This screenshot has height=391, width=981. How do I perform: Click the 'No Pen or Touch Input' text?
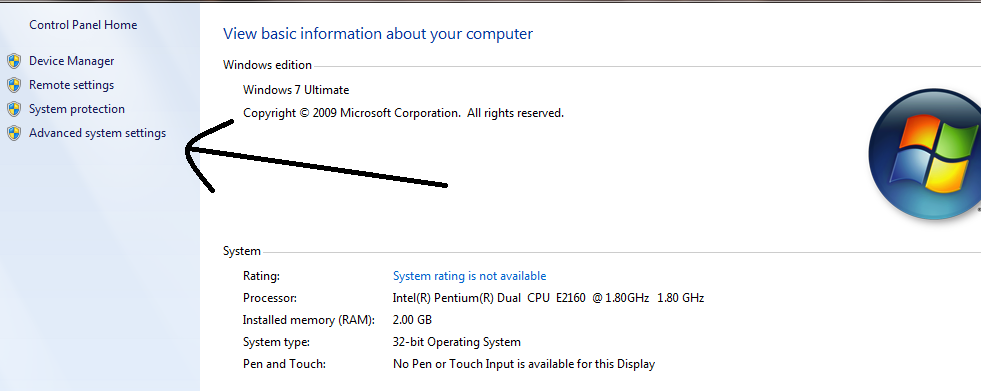(x=524, y=364)
